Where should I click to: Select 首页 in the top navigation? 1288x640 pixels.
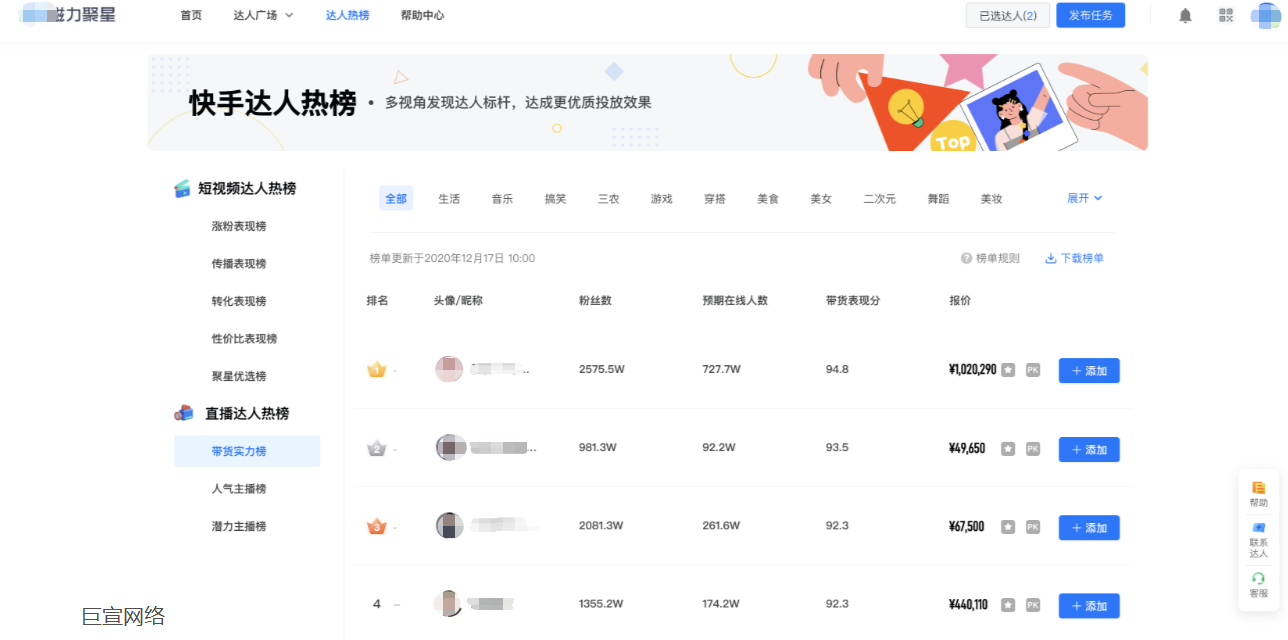[191, 15]
